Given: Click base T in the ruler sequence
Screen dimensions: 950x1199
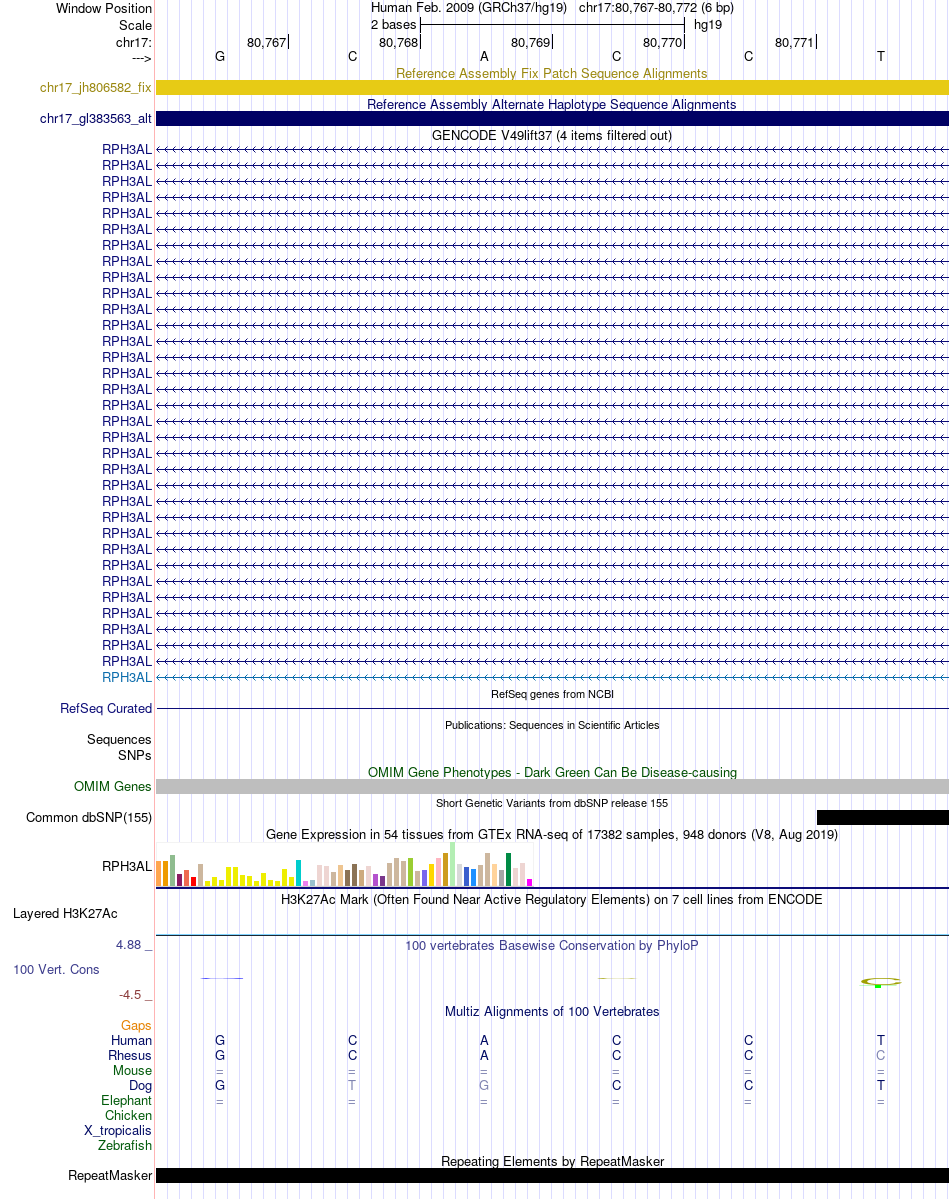Looking at the screenshot, I should point(880,57).
